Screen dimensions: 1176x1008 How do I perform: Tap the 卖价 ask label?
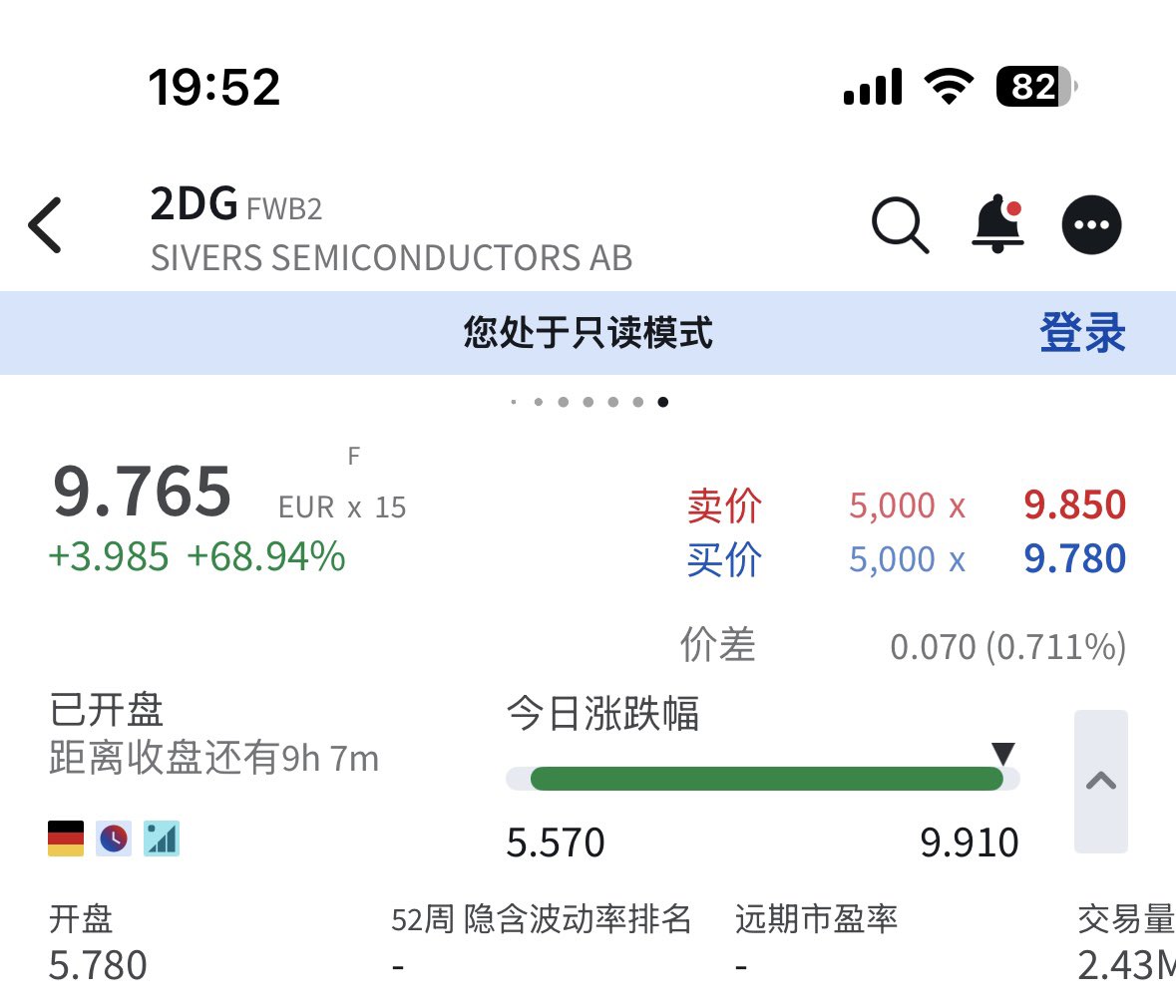pos(724,505)
